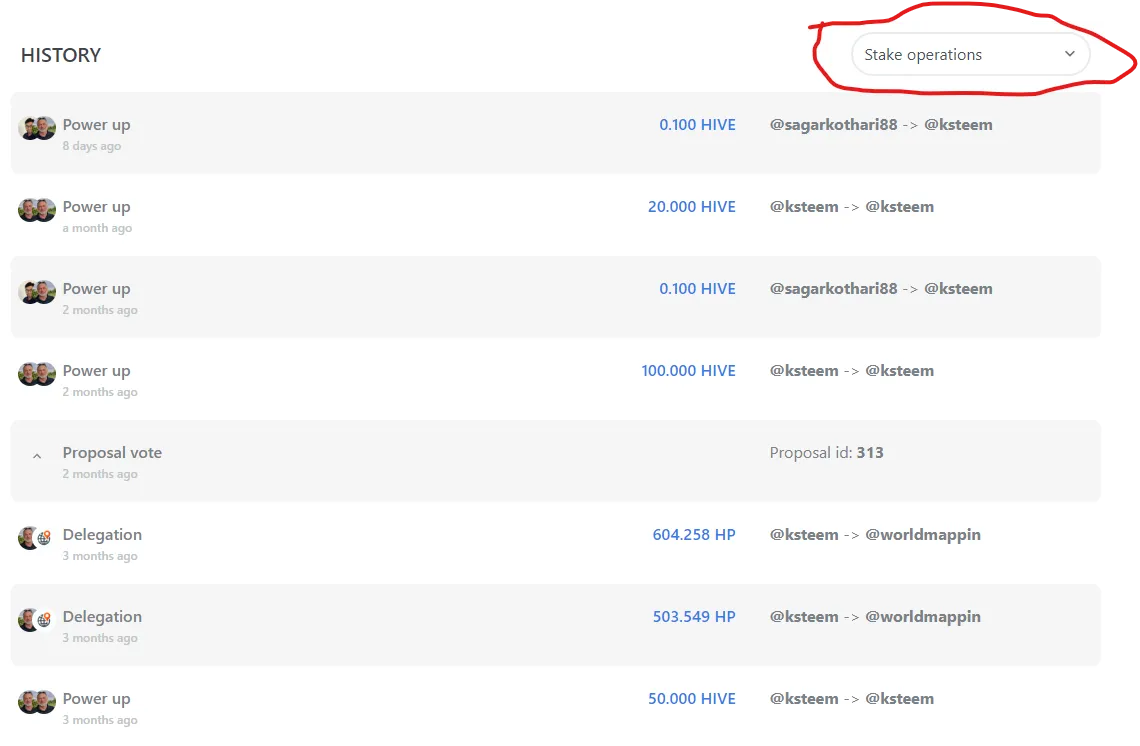This screenshot has height=746, width=1140.
Task: Click the 604.258 HP amount
Action: click(x=694, y=535)
